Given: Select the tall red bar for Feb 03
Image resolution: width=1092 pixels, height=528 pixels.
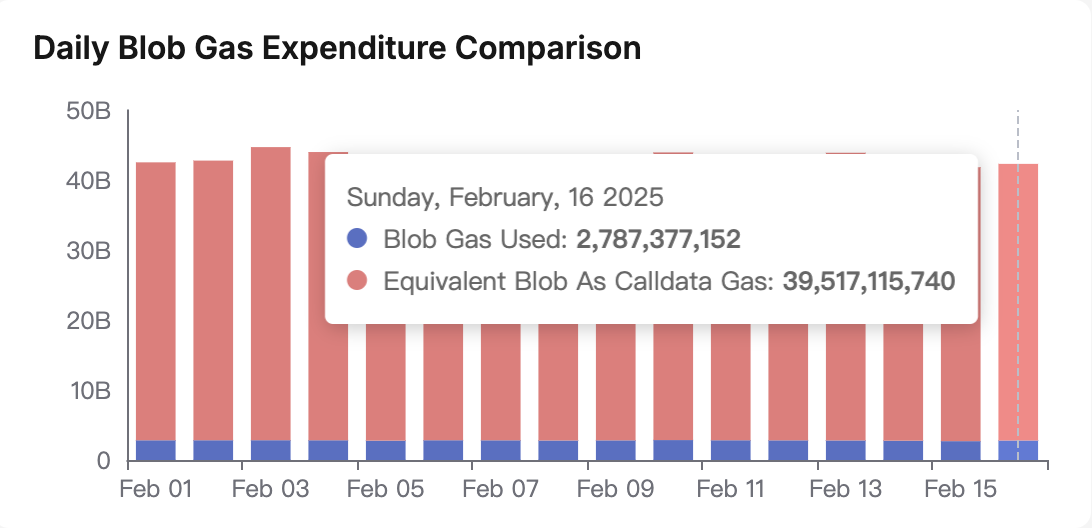Looking at the screenshot, I should click(270, 290).
